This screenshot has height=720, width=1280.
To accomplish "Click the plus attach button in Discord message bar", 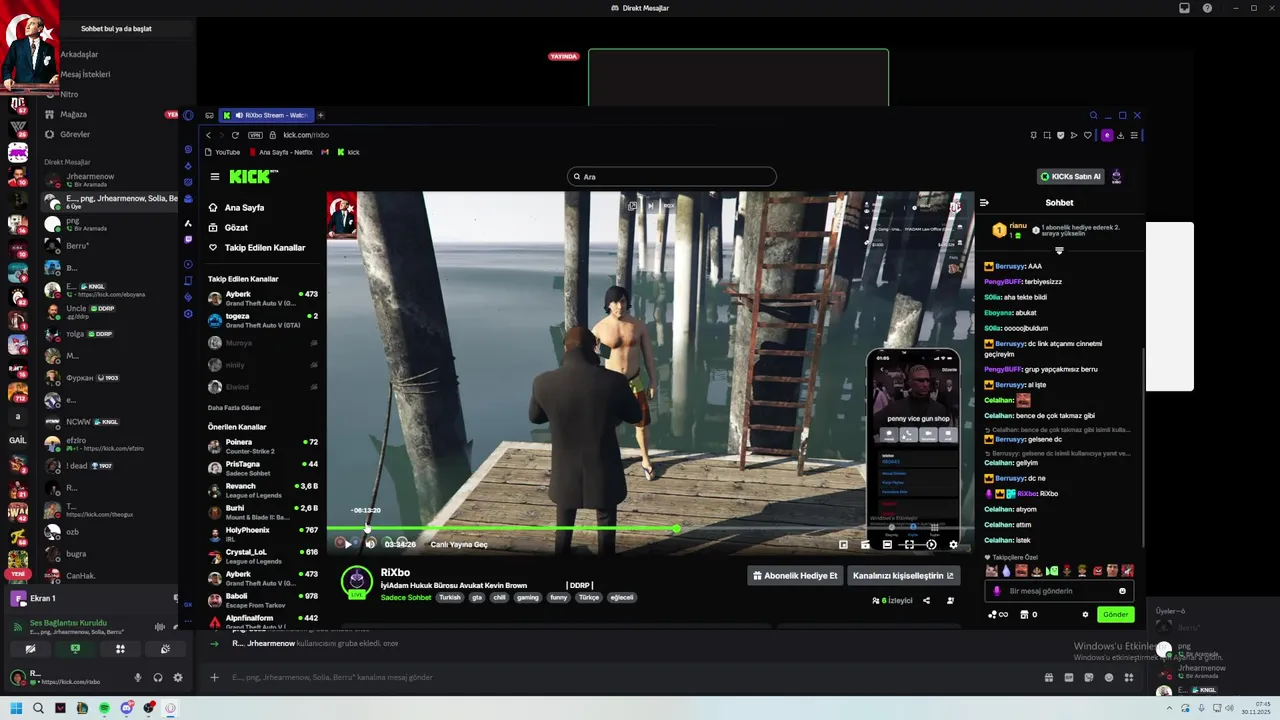I will point(214,677).
